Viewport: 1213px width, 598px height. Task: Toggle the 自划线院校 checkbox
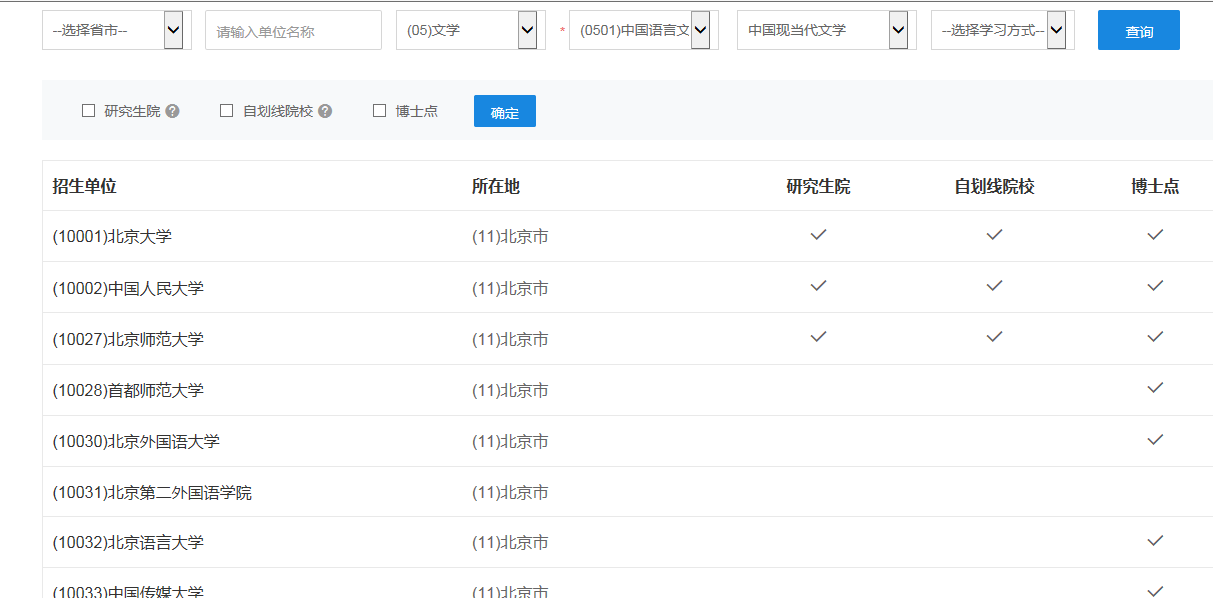(226, 111)
